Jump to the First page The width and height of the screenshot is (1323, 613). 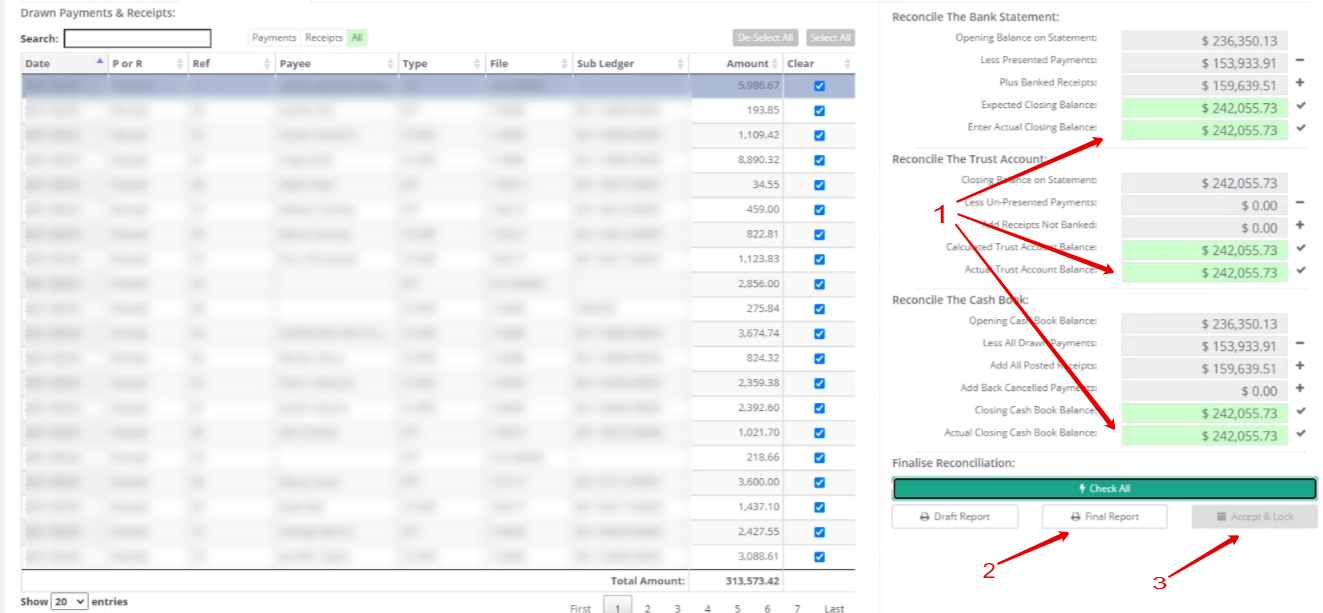pyautogui.click(x=580, y=607)
